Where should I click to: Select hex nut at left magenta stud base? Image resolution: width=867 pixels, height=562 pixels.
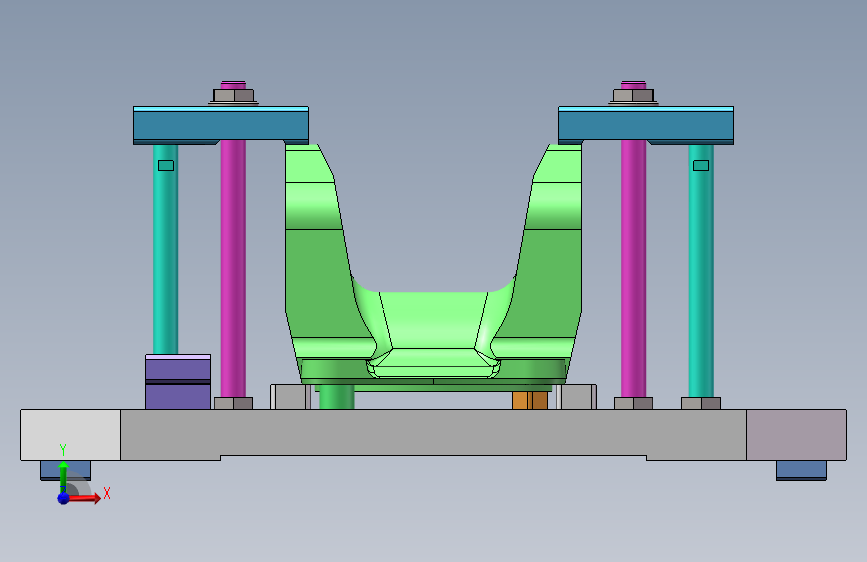233,403
